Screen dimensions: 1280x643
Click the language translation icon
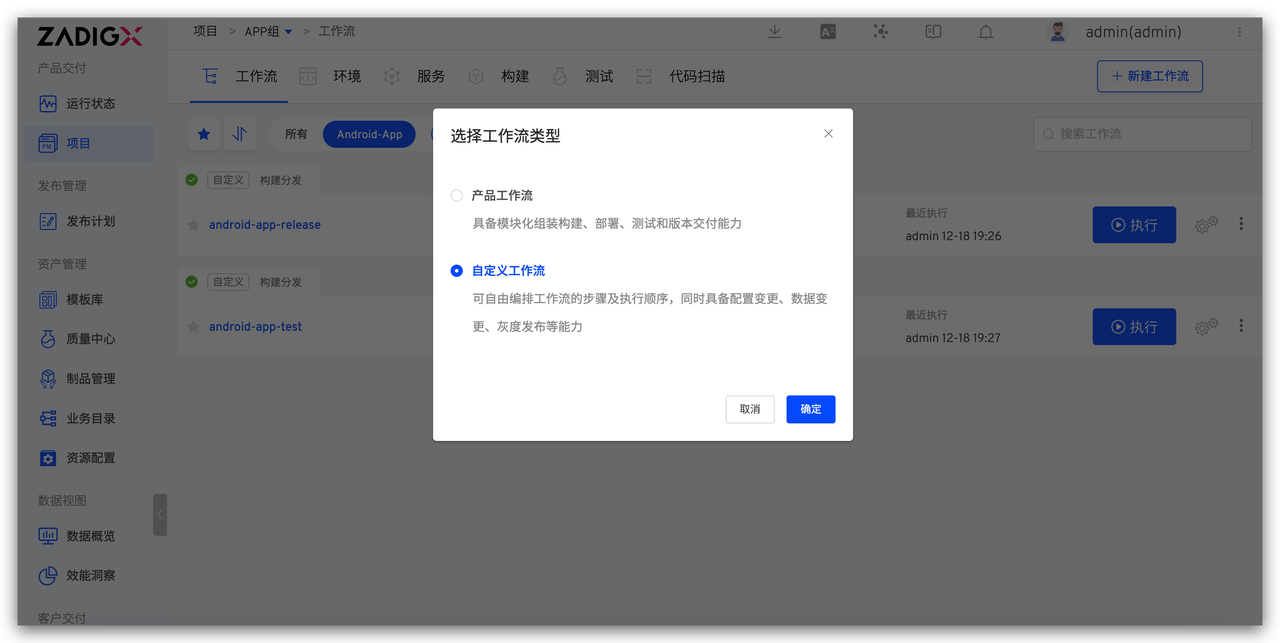coord(827,32)
